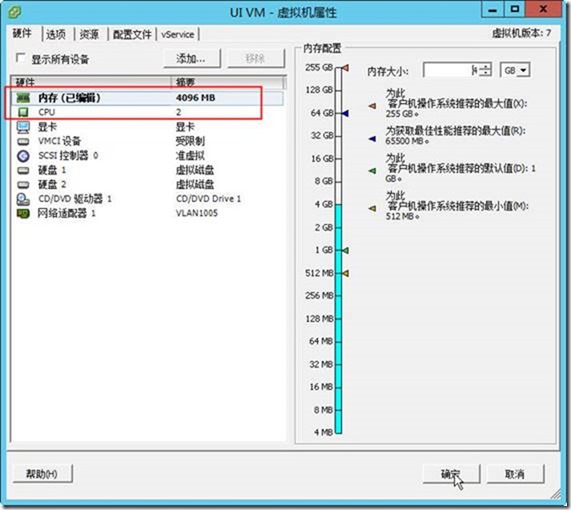The height and width of the screenshot is (510, 571).
Task: Click the 摘要 column header
Action: click(x=227, y=82)
